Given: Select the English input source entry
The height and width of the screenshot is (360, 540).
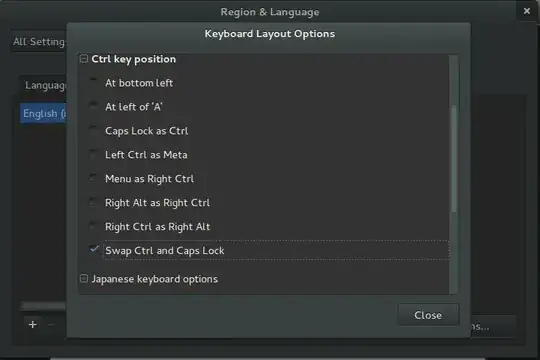Looking at the screenshot, I should (x=43, y=113).
